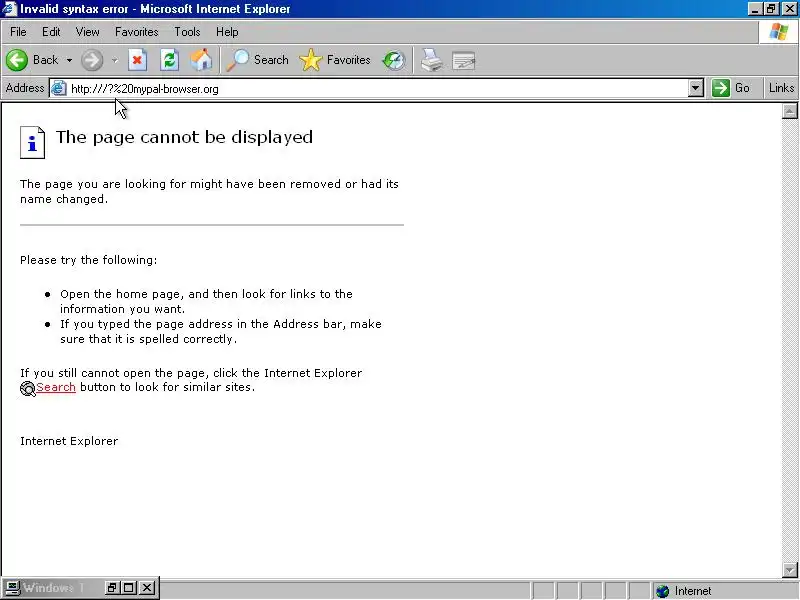Click the page icon in the address bar

59,88
